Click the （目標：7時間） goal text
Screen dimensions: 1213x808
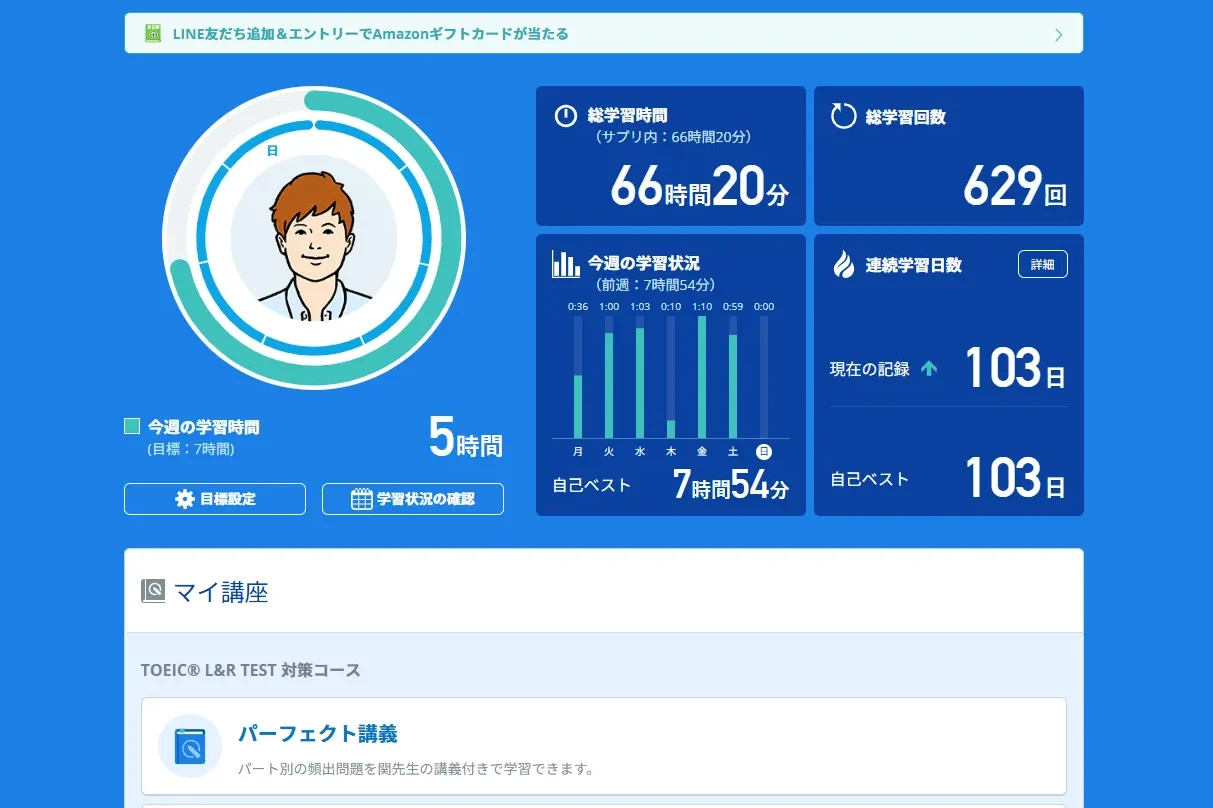[191, 450]
